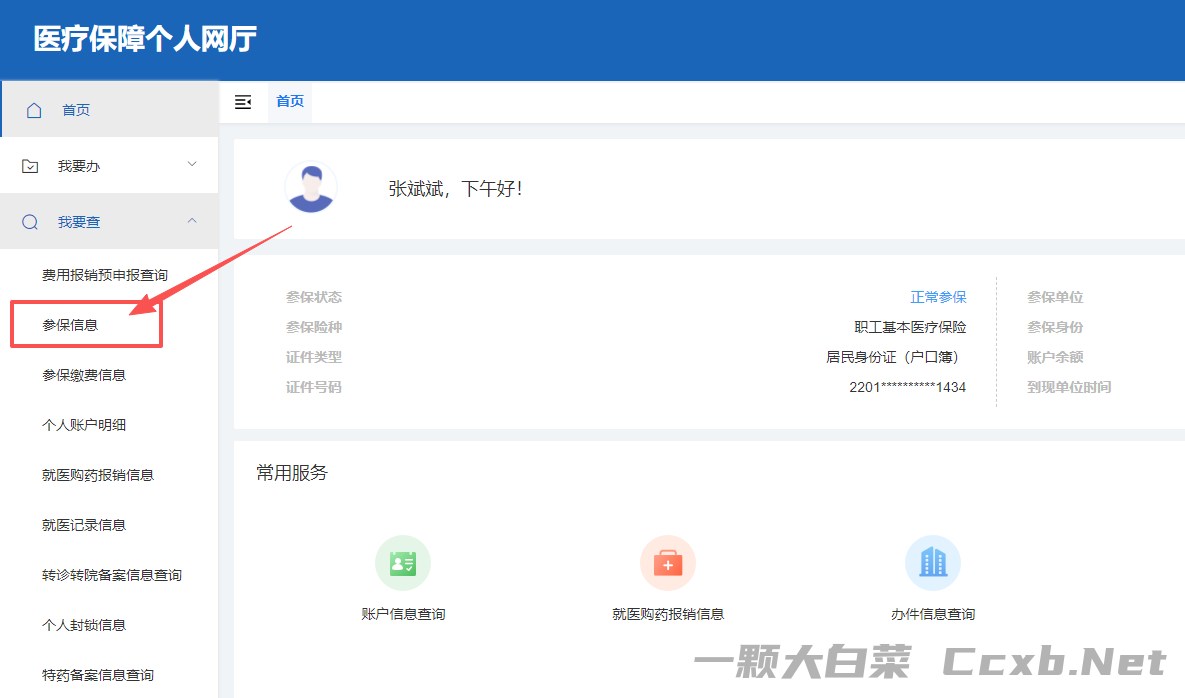
Task: Click the 医疗保障个人网厅 header title
Action: coord(145,40)
